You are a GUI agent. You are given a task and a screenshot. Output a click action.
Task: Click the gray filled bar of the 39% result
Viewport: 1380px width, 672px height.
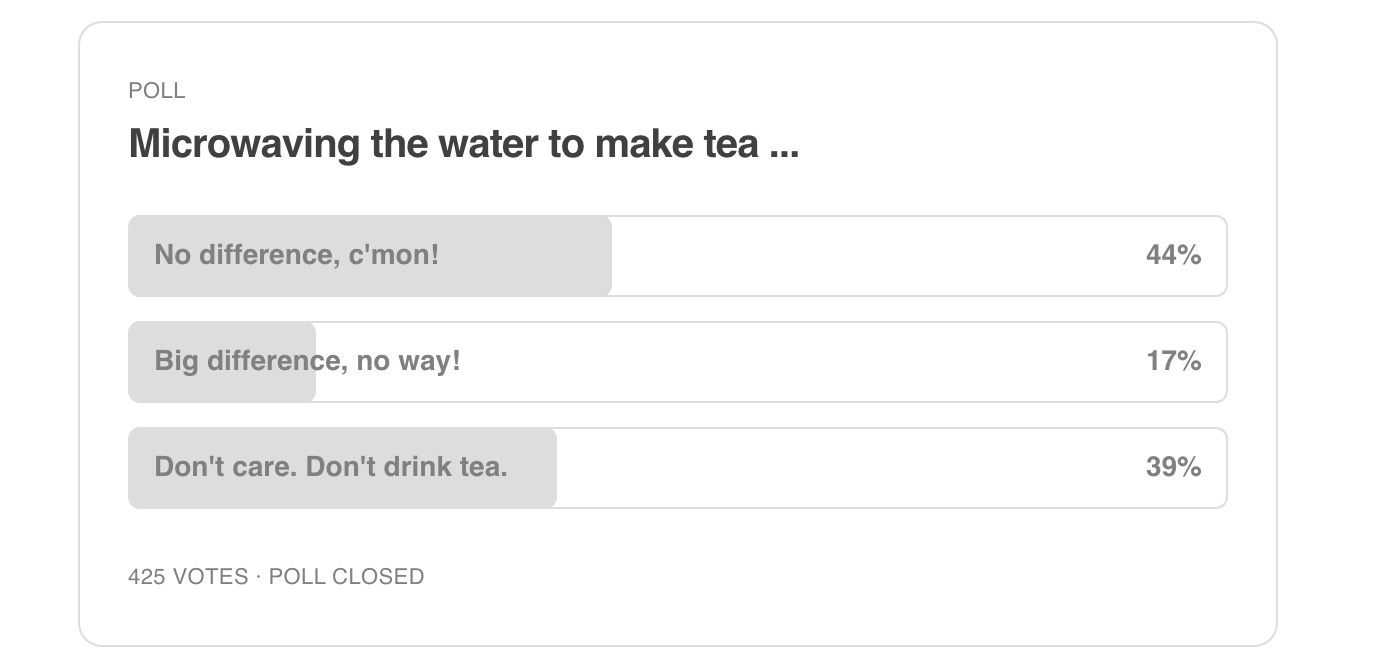(x=342, y=468)
